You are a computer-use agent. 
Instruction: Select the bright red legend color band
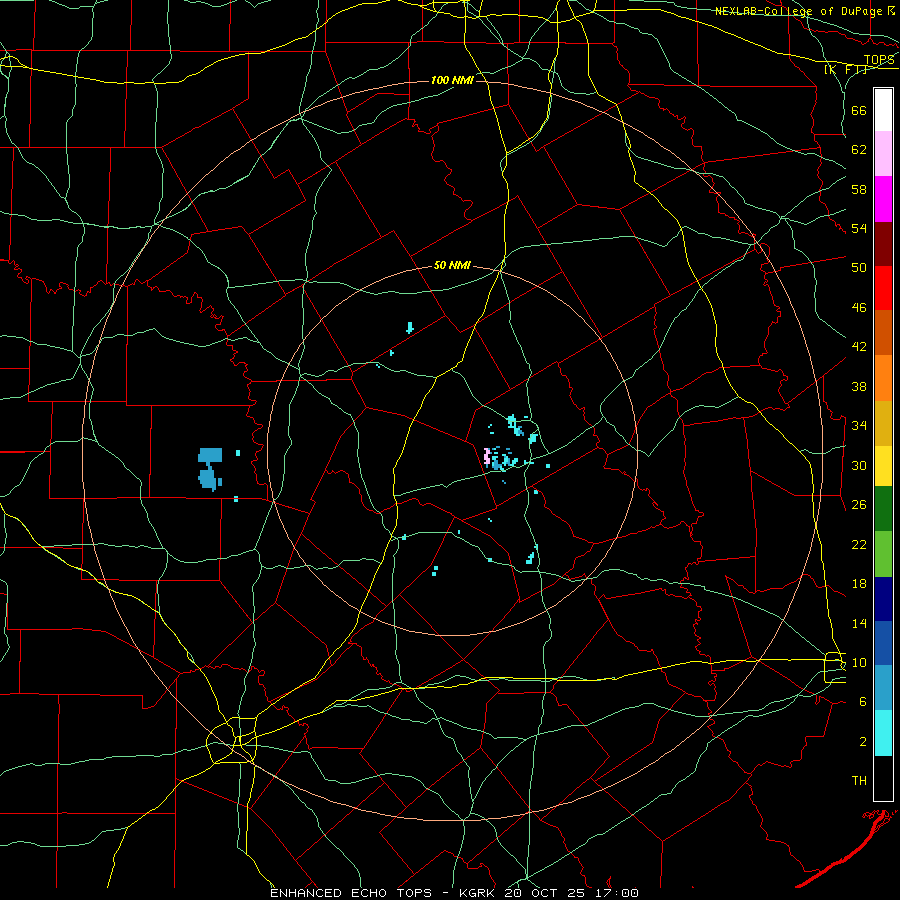[883, 288]
